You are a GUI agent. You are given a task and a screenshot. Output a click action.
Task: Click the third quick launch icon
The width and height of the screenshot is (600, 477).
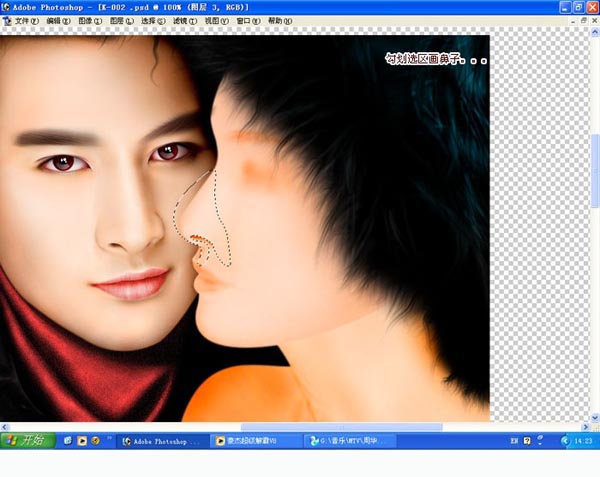pos(95,441)
